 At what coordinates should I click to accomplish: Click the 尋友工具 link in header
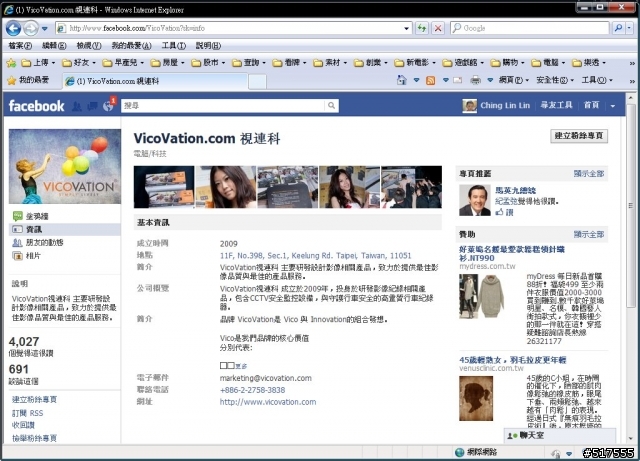[556, 105]
